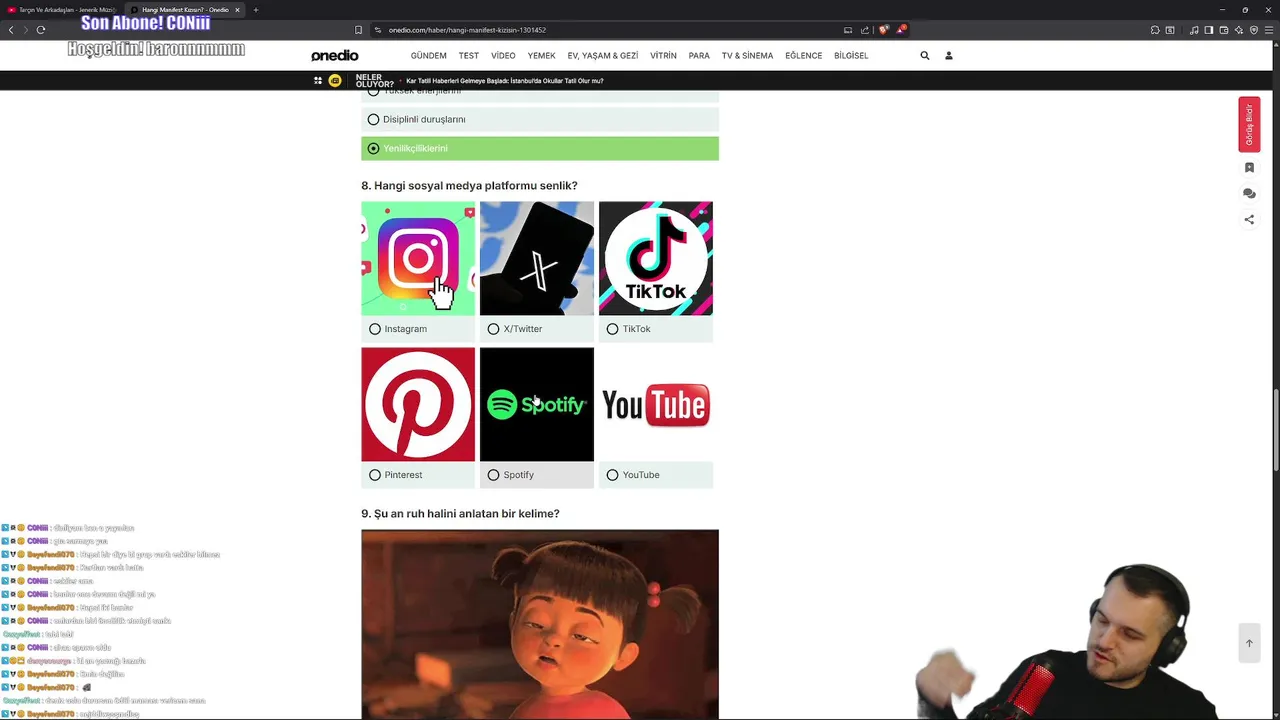Viewport: 1280px width, 720px height.
Task: Open the Brave Wallet icon
Action: (1224, 30)
